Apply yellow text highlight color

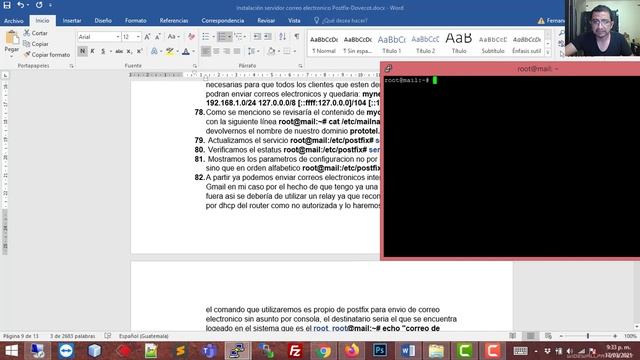(x=170, y=51)
